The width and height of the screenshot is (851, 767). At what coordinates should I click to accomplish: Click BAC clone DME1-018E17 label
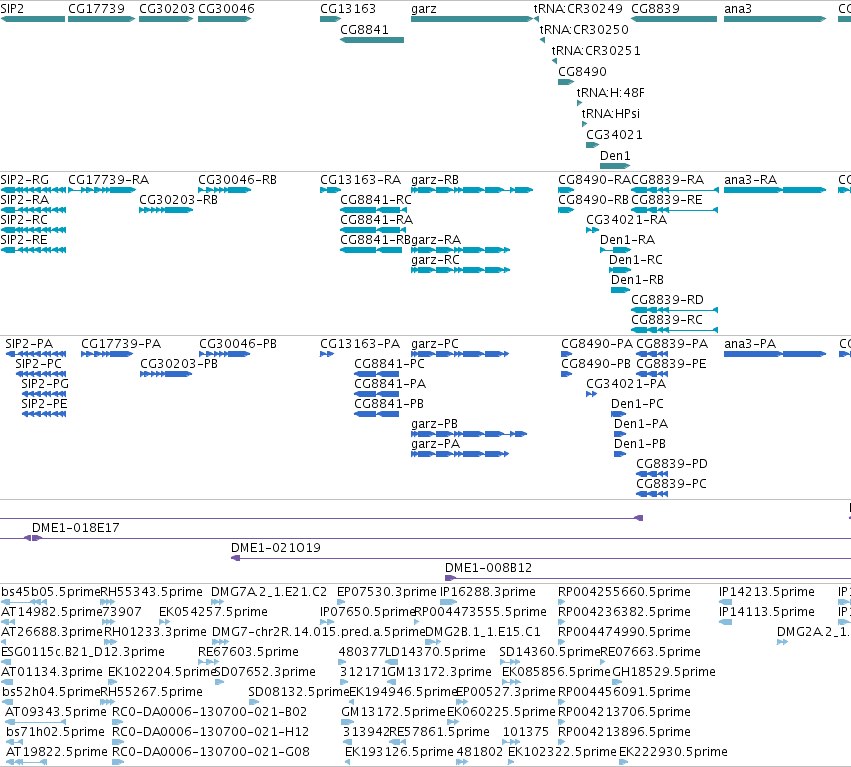(x=75, y=528)
